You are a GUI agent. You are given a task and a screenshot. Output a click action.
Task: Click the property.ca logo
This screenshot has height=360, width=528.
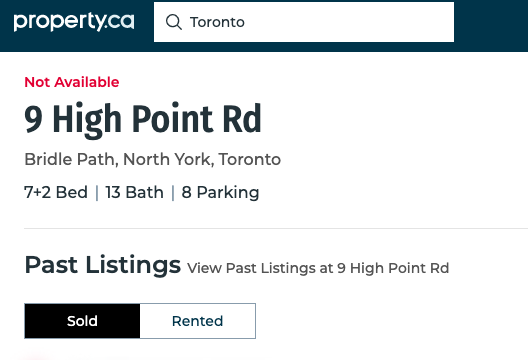74,22
